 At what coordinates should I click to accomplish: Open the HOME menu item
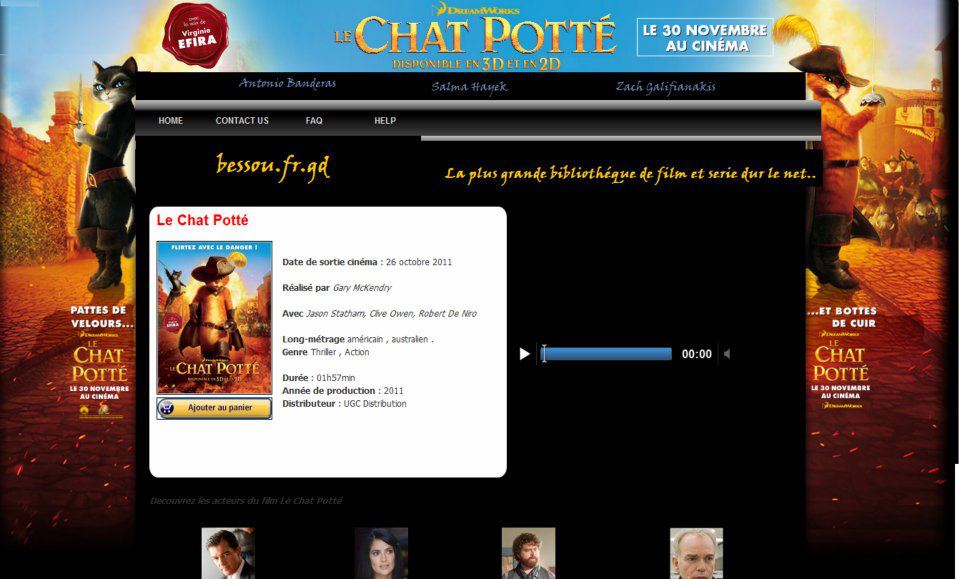click(170, 121)
